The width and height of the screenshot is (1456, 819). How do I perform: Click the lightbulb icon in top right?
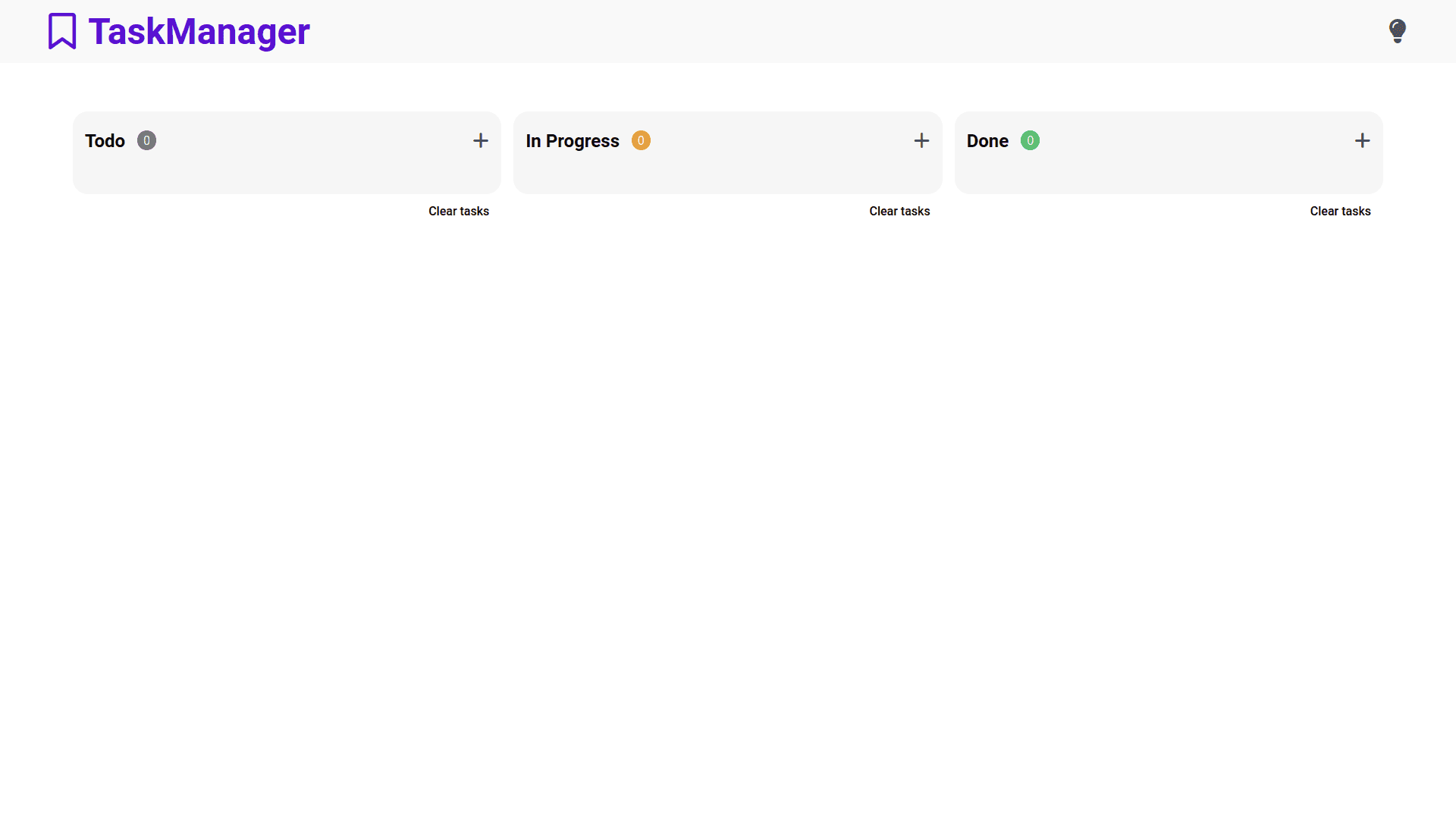point(1397,30)
